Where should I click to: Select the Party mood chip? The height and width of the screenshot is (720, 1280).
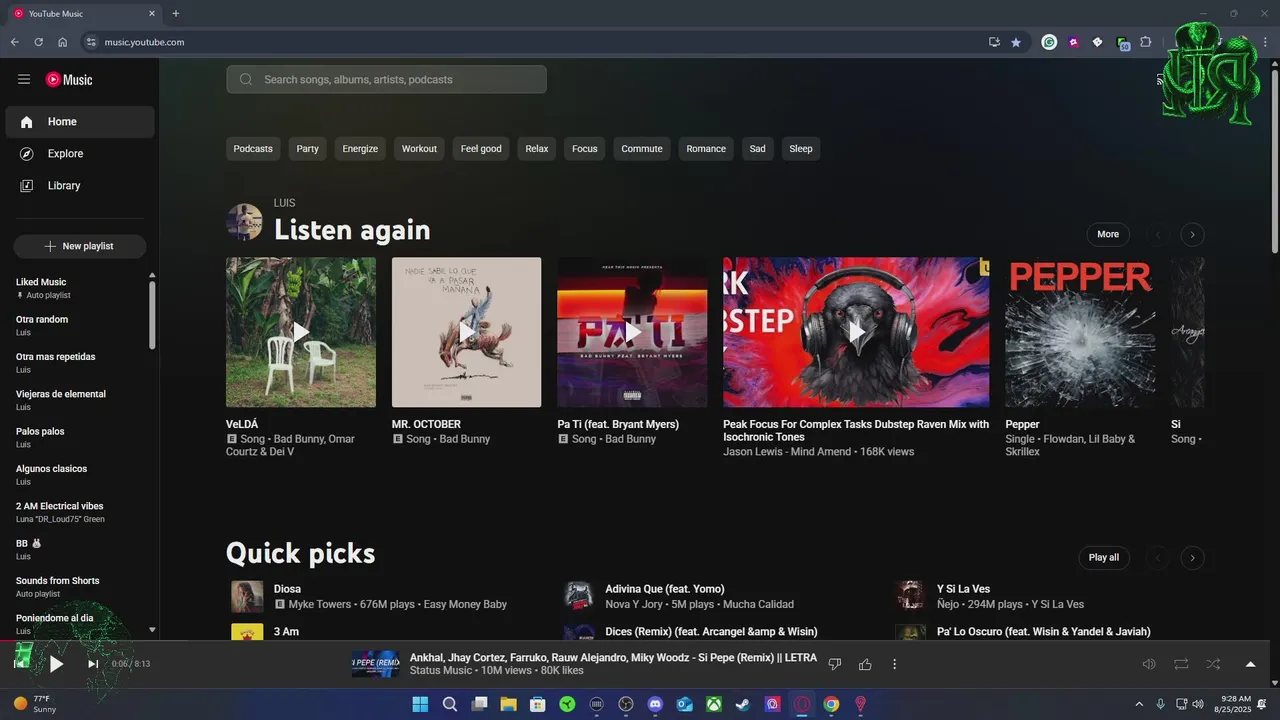coord(308,149)
